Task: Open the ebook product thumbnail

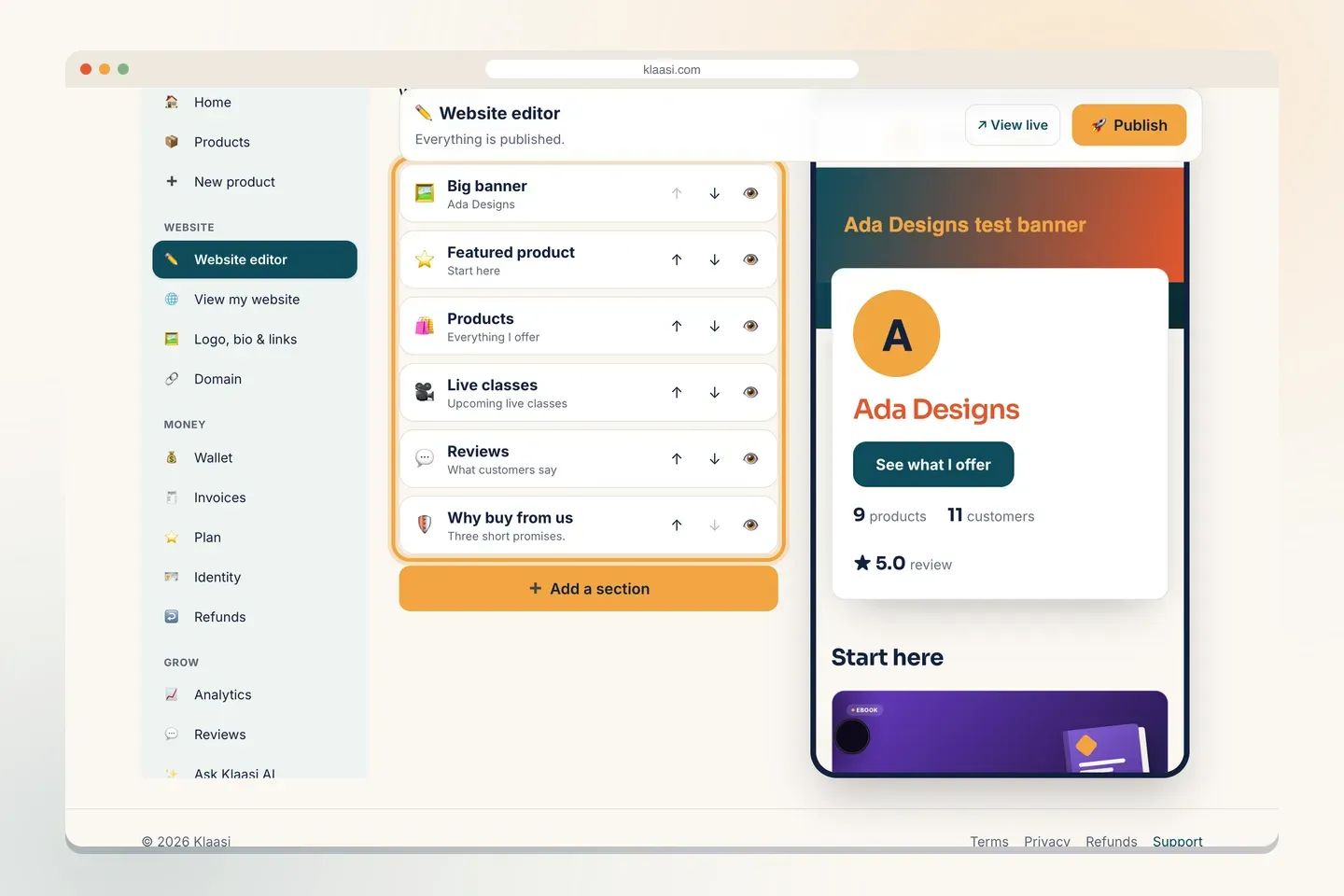Action: 1000,732
